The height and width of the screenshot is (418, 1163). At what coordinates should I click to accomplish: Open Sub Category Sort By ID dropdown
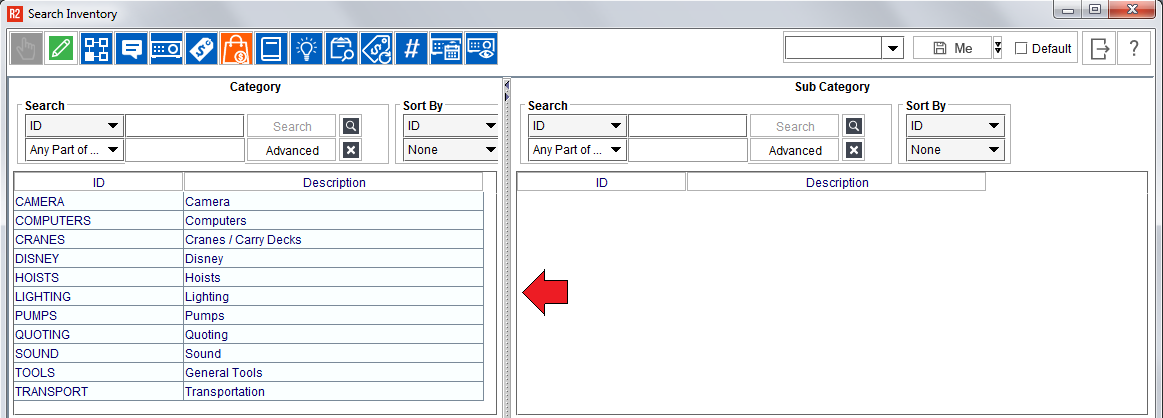point(955,126)
